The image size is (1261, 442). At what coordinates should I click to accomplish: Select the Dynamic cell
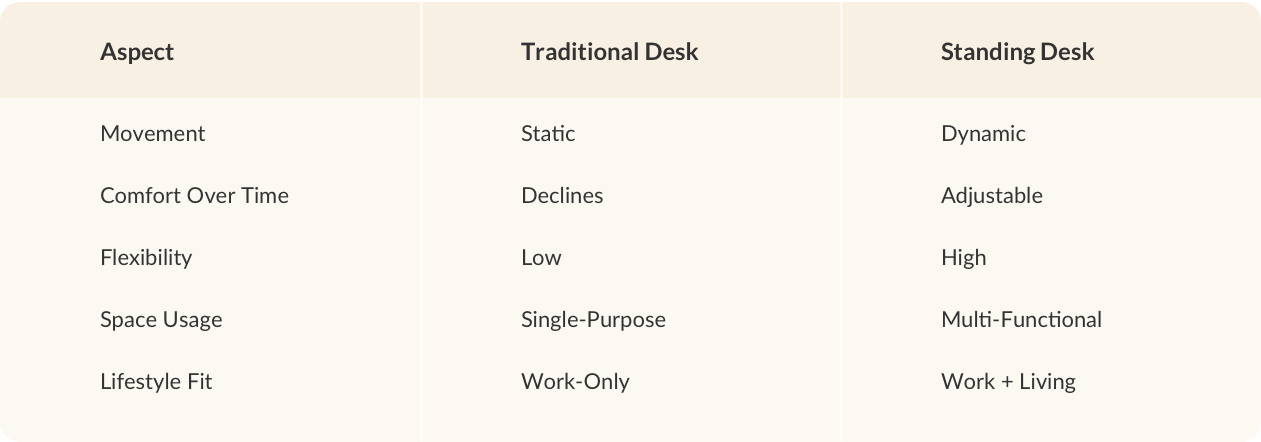point(983,133)
